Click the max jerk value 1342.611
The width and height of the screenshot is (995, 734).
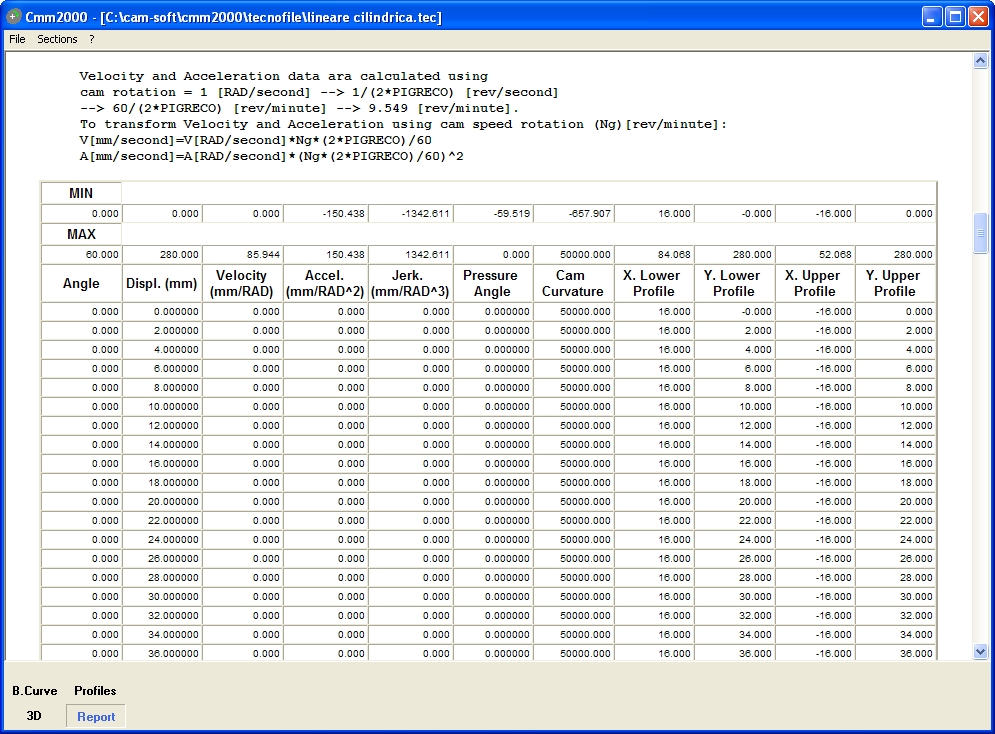point(411,254)
